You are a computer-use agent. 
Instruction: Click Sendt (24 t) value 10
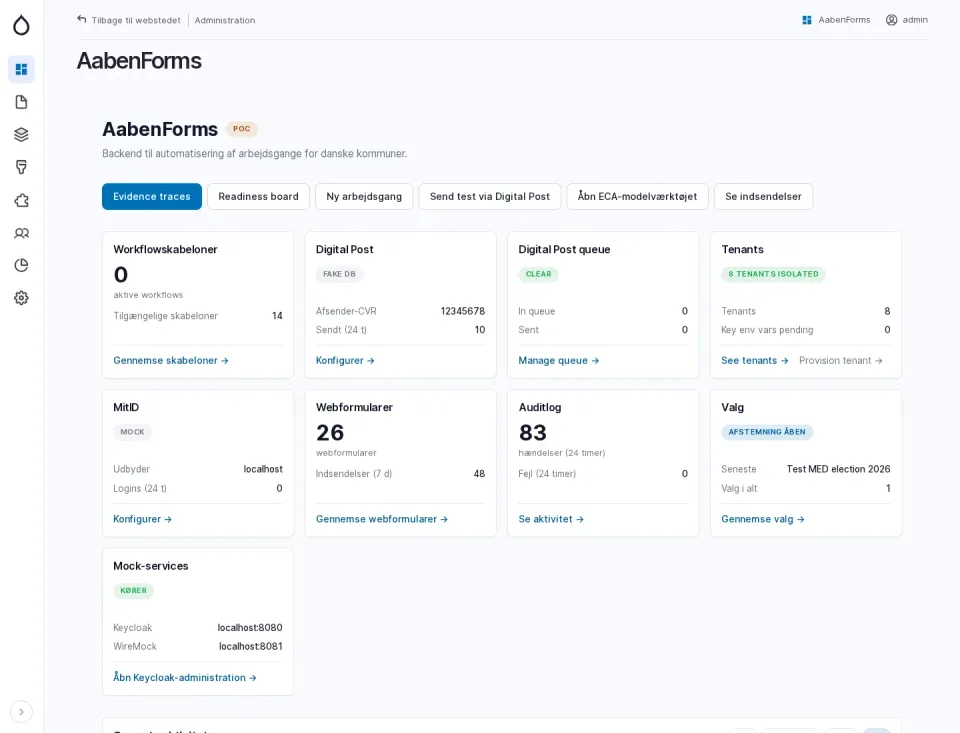(x=480, y=329)
